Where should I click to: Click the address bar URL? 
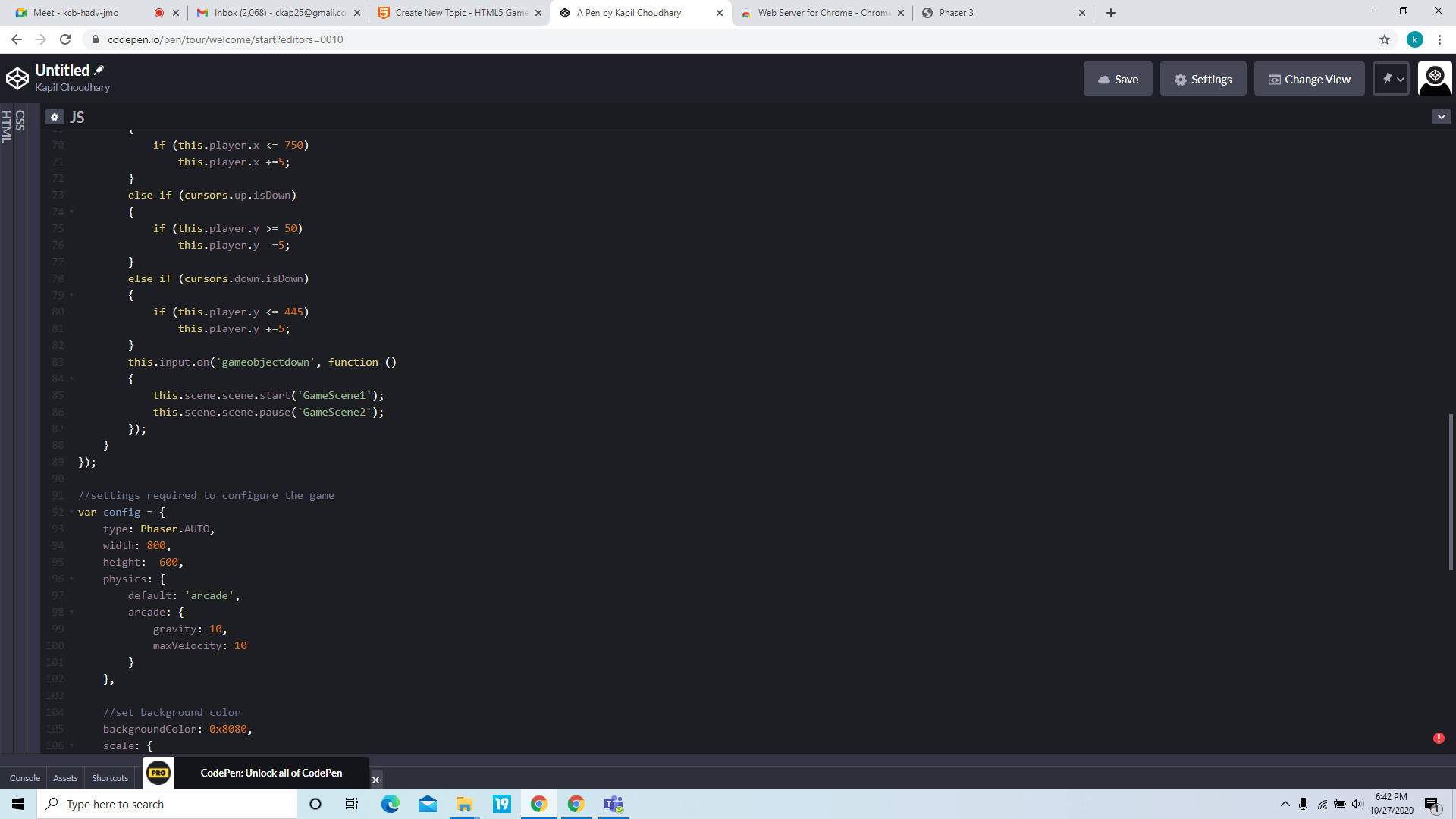pos(225,39)
